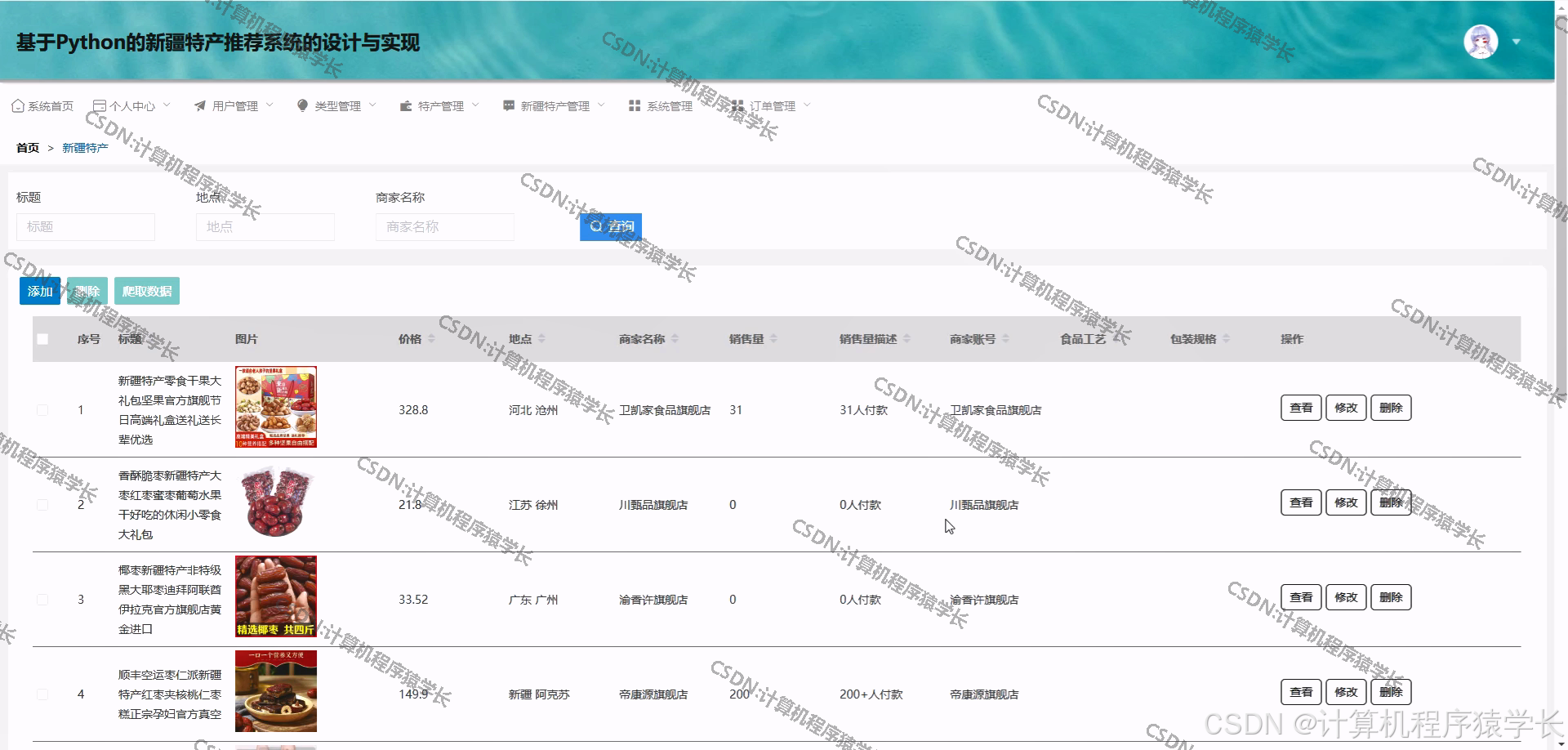
Task: Sort by 商家名称 using its sort arrows
Action: point(675,339)
